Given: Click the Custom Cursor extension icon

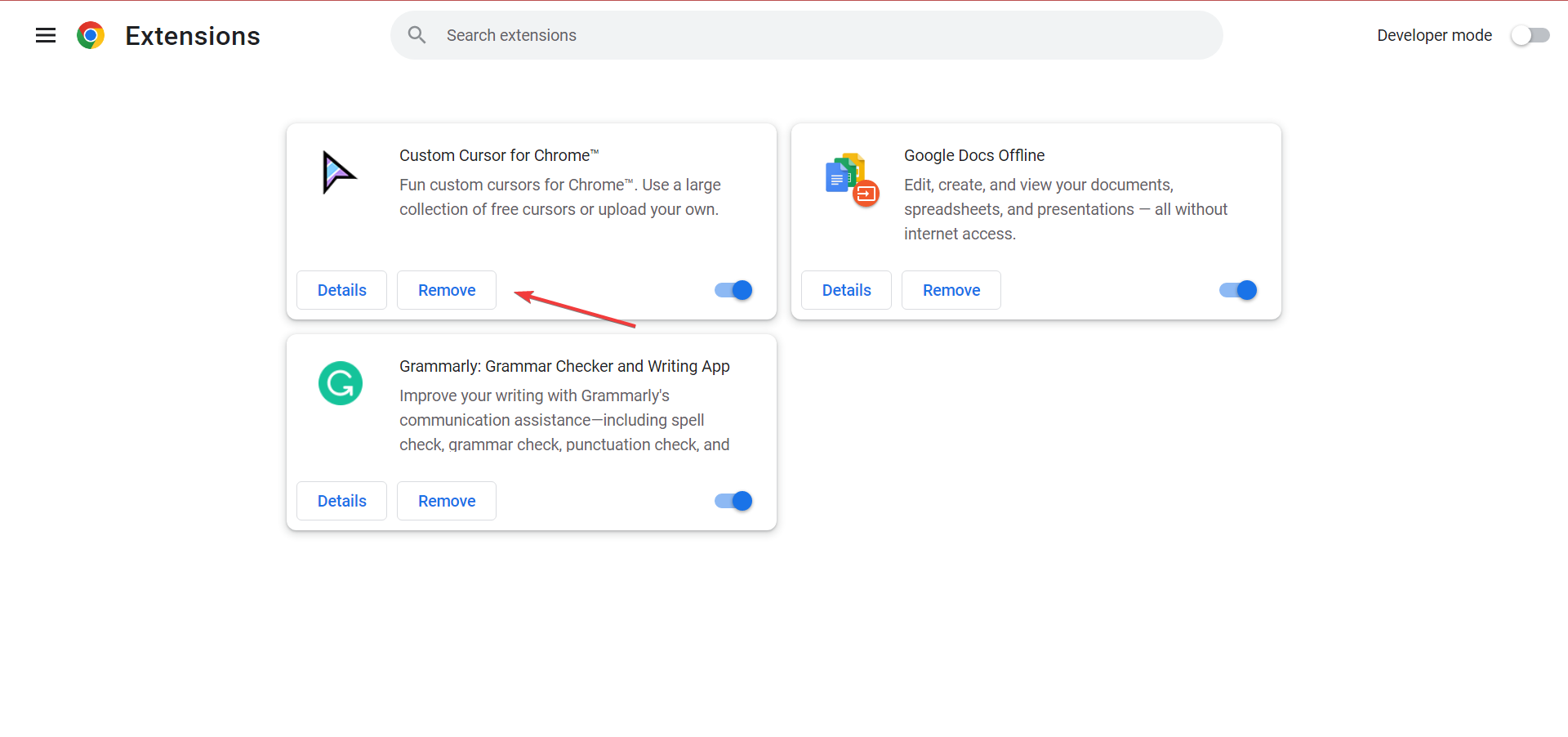Looking at the screenshot, I should click(339, 172).
